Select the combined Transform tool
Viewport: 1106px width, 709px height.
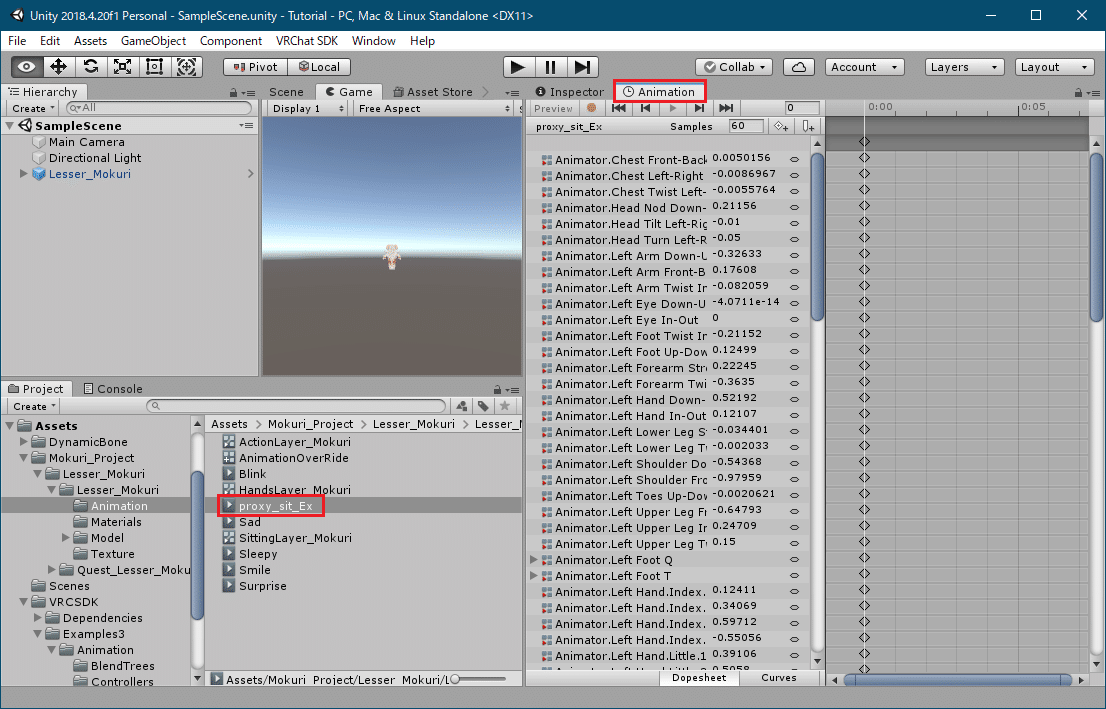click(186, 67)
